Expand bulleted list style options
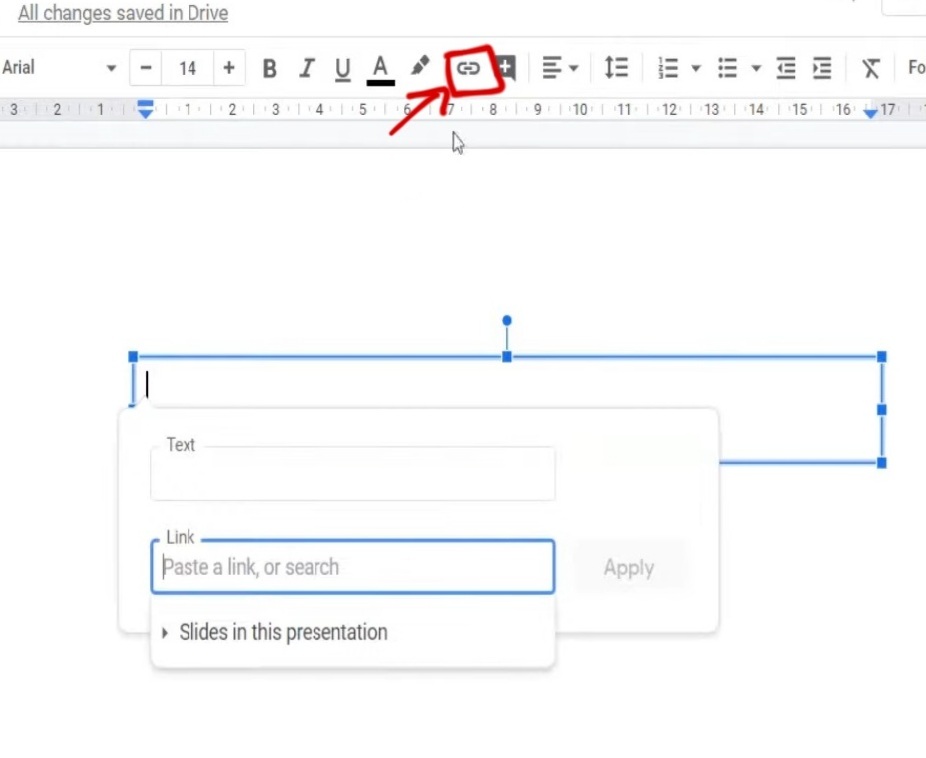The width and height of the screenshot is (926, 758). click(756, 68)
